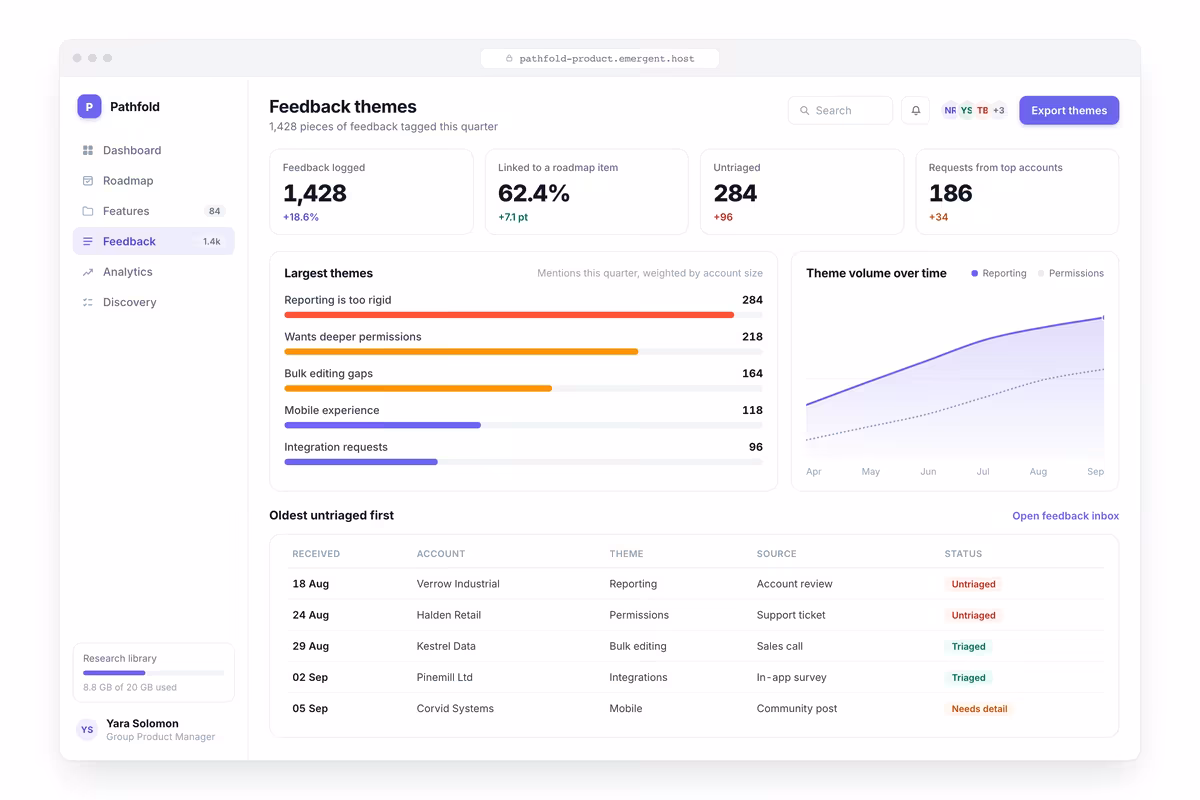Image resolution: width=1200 pixels, height=800 pixels.
Task: Click the YS avatar in header
Action: pyautogui.click(x=966, y=110)
